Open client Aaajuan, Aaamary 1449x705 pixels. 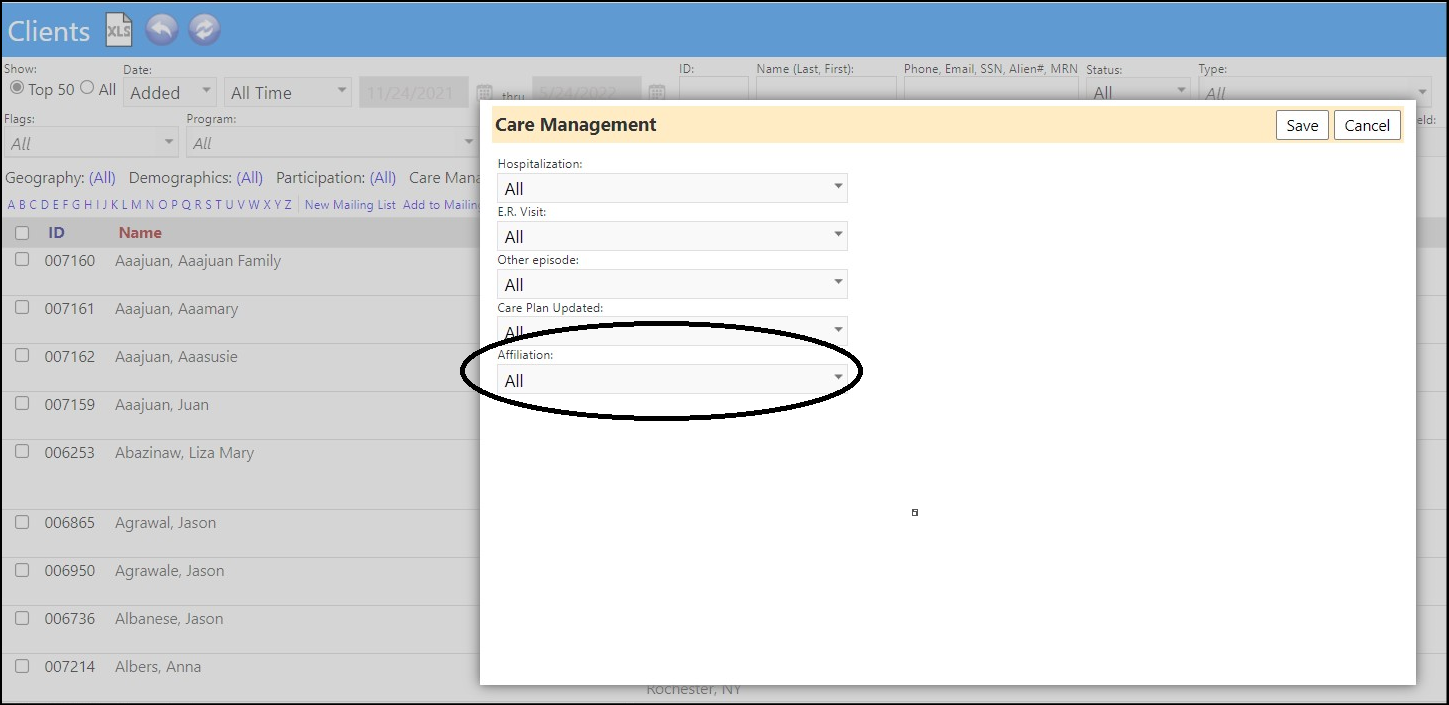coord(176,309)
